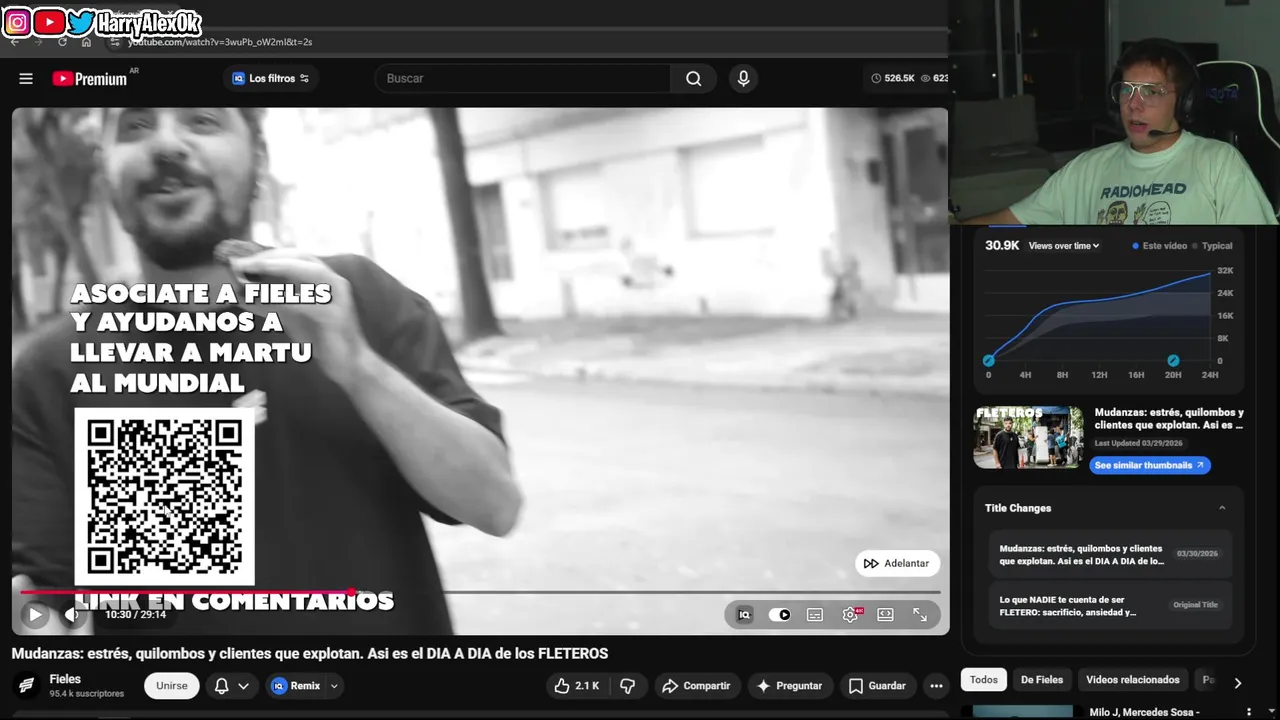The image size is (1280, 720).
Task: Show more chips with right arrow
Action: tap(1237, 682)
